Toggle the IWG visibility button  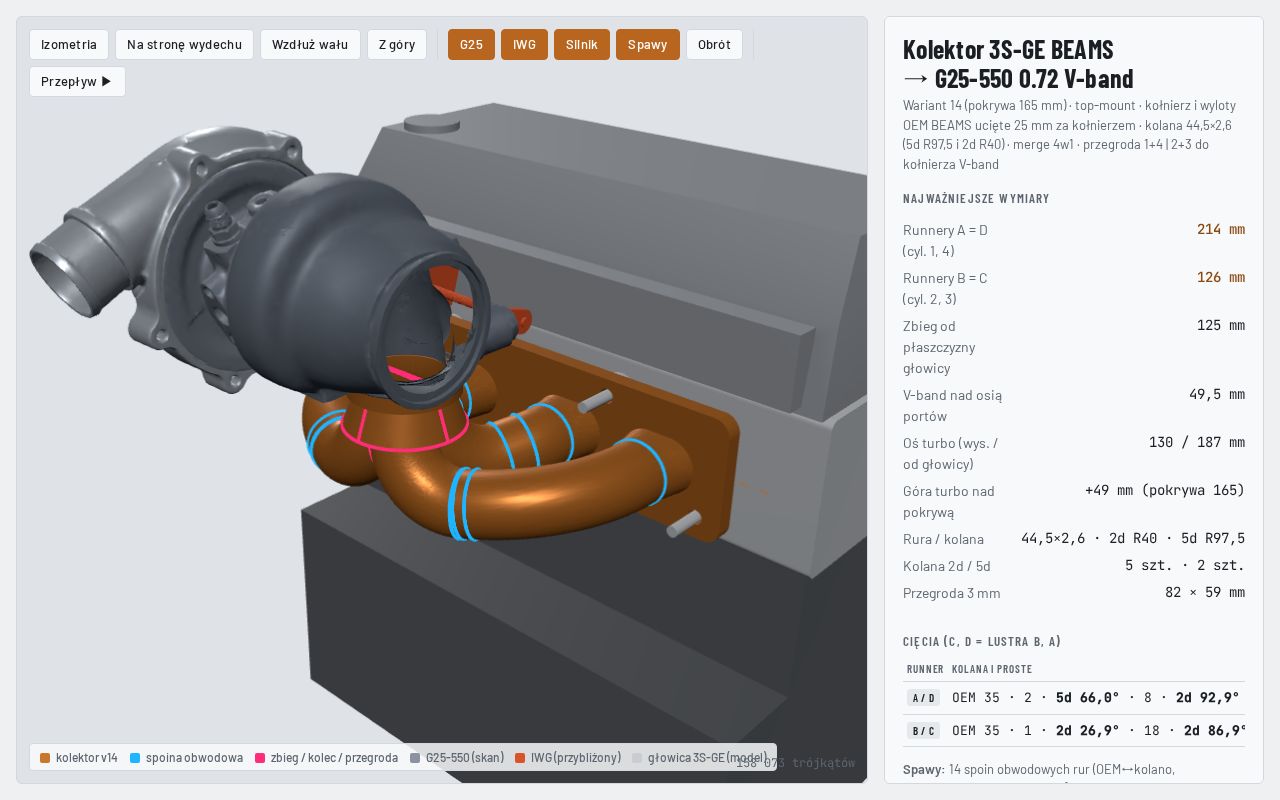(x=524, y=44)
